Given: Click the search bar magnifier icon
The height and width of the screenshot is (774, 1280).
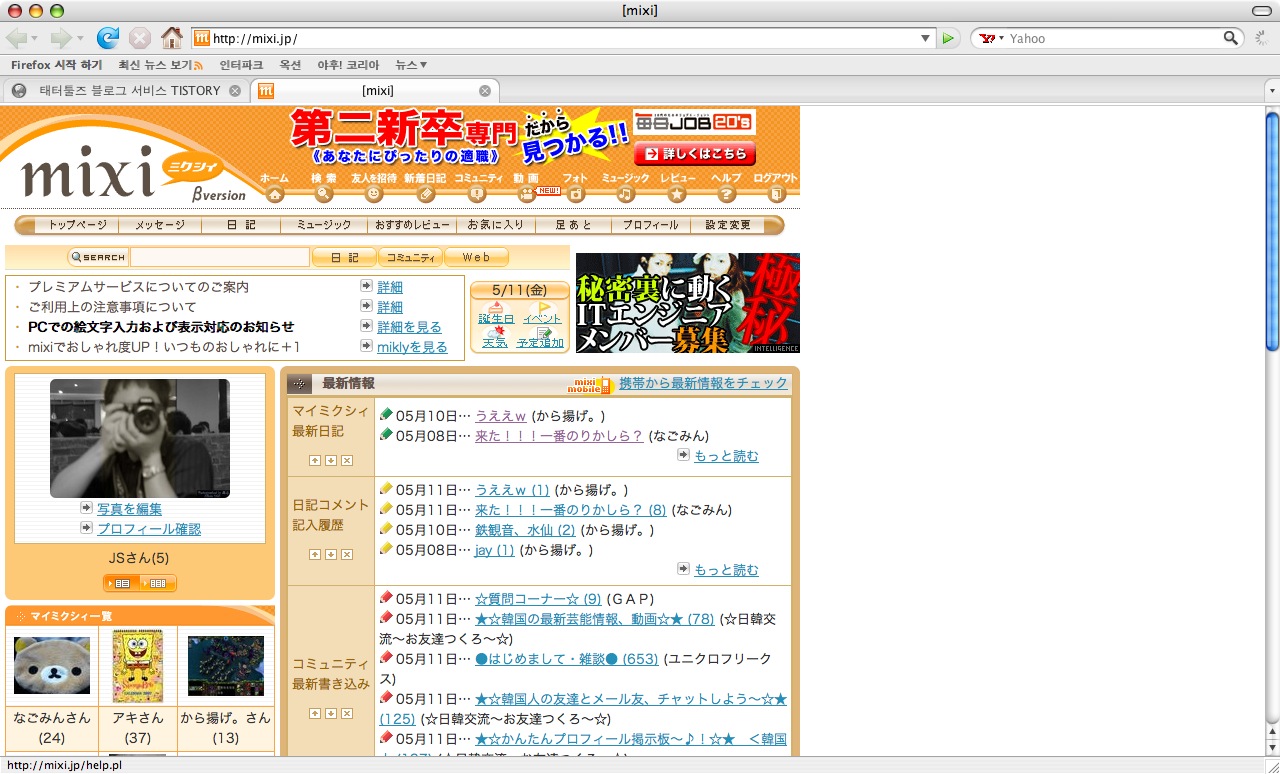Looking at the screenshot, I should pos(1232,38).
